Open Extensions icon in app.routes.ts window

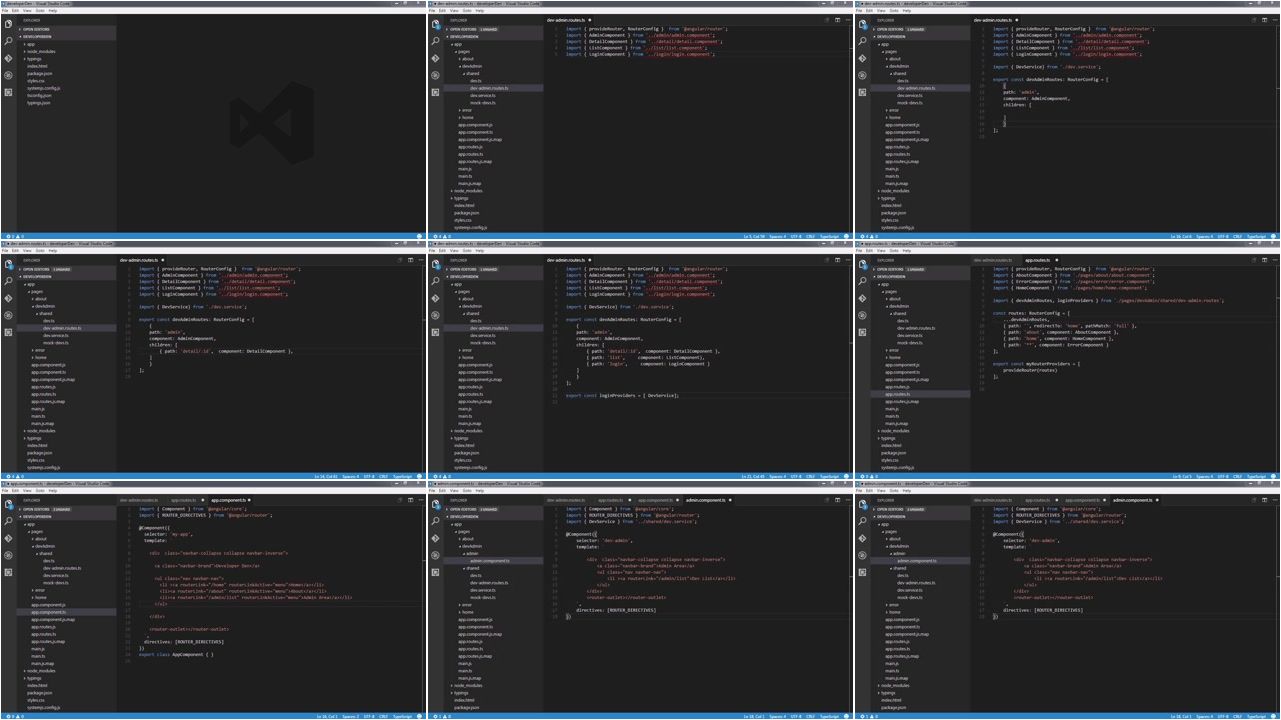pyautogui.click(x=862, y=332)
